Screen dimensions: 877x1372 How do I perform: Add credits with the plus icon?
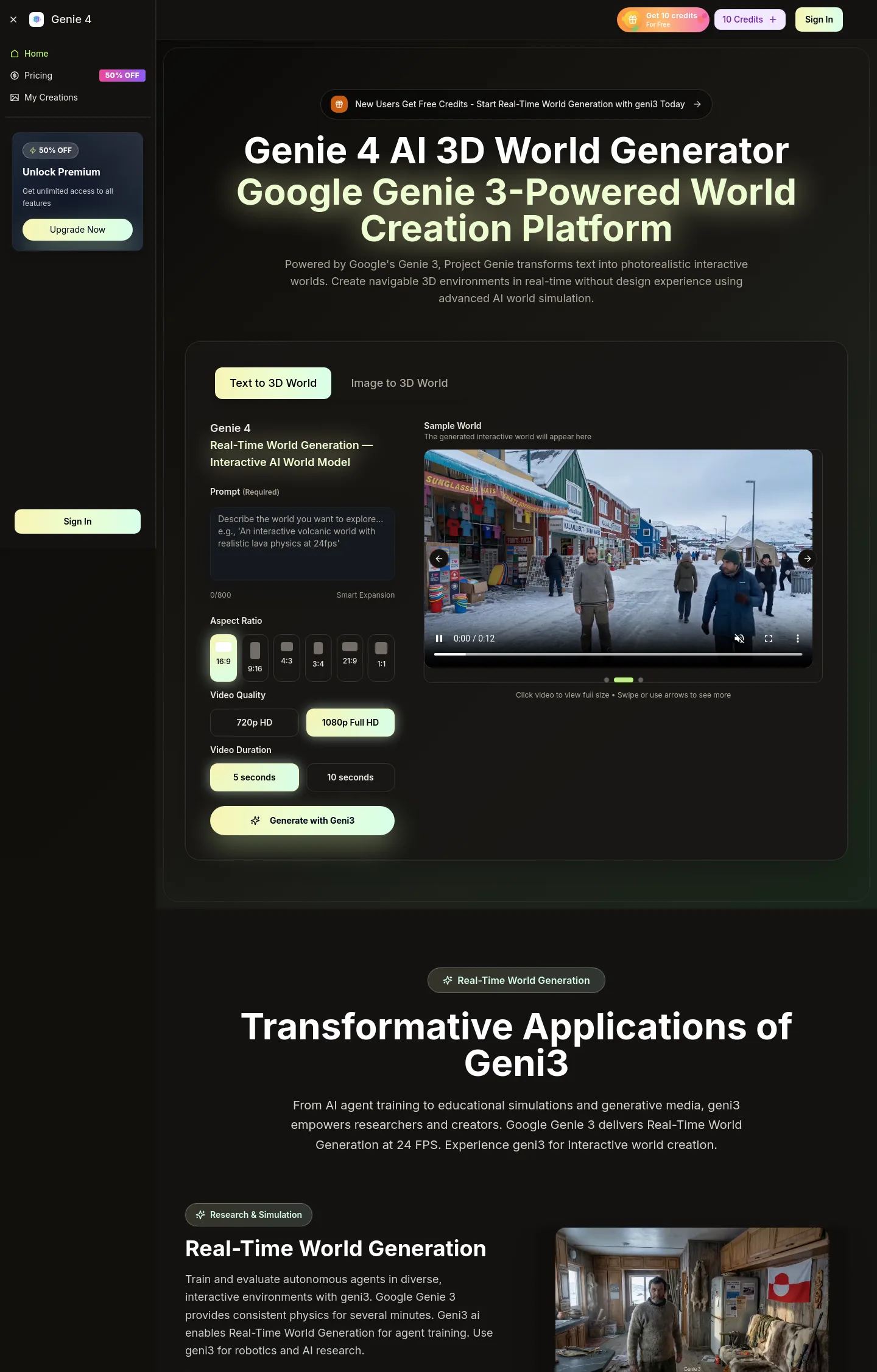(773, 19)
